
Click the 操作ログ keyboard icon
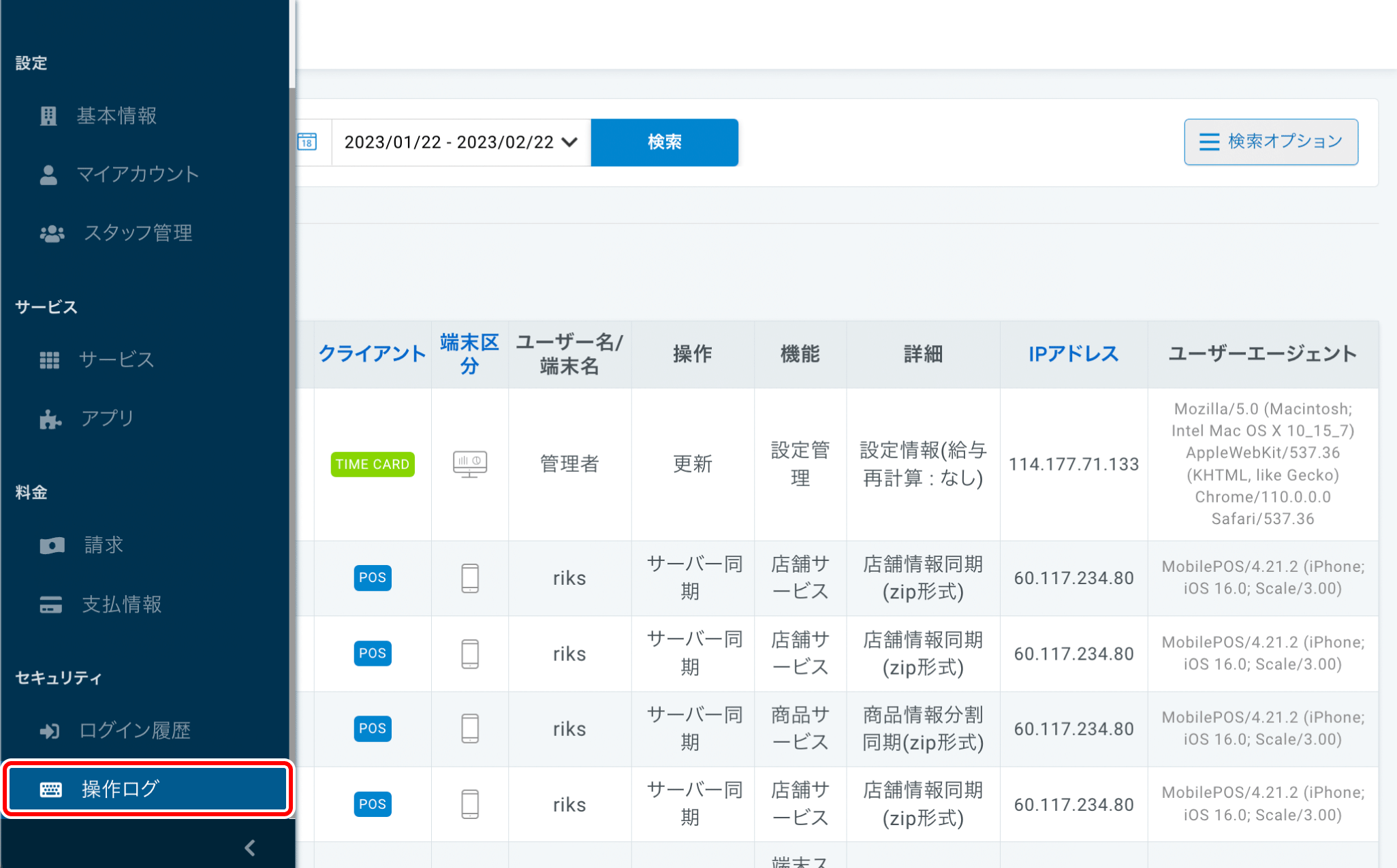(x=51, y=789)
